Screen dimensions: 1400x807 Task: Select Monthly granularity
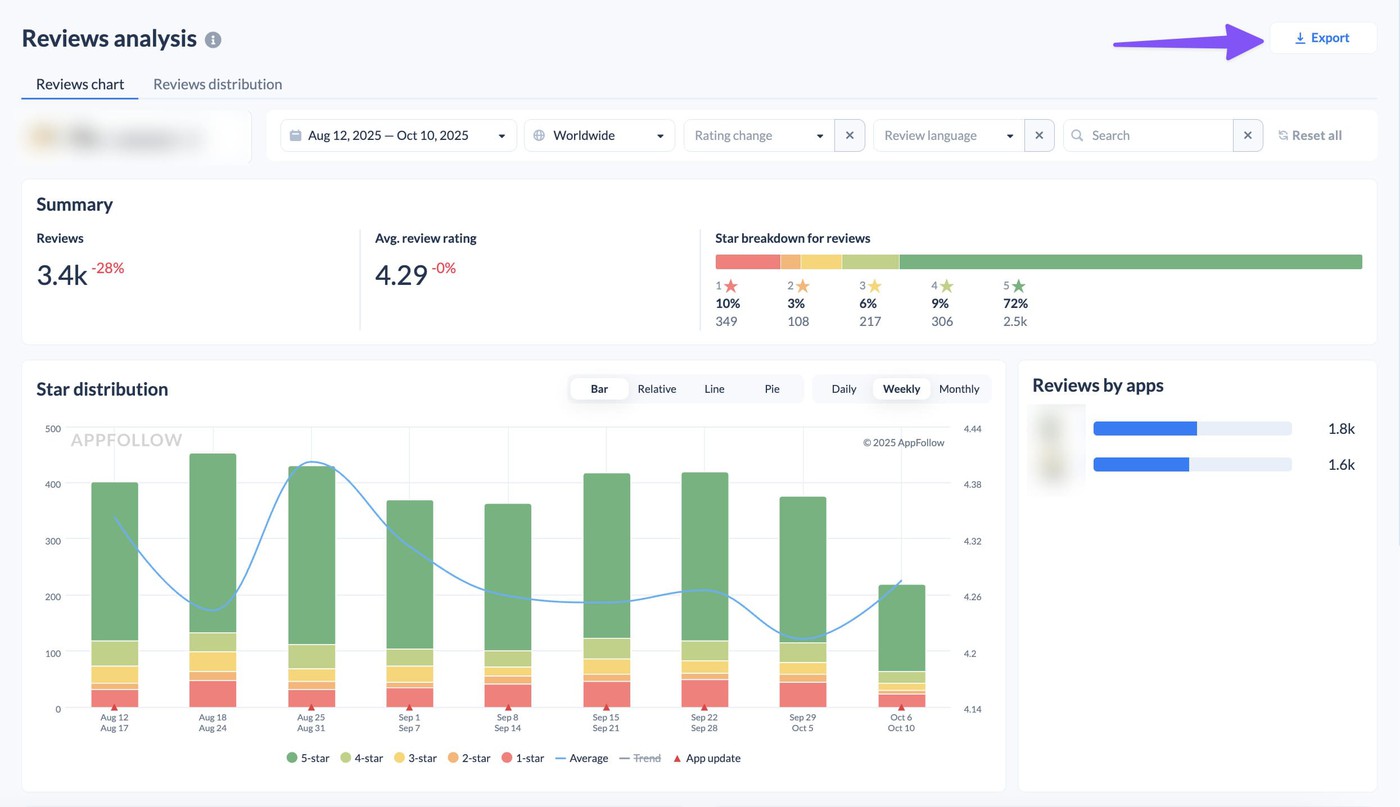959,389
